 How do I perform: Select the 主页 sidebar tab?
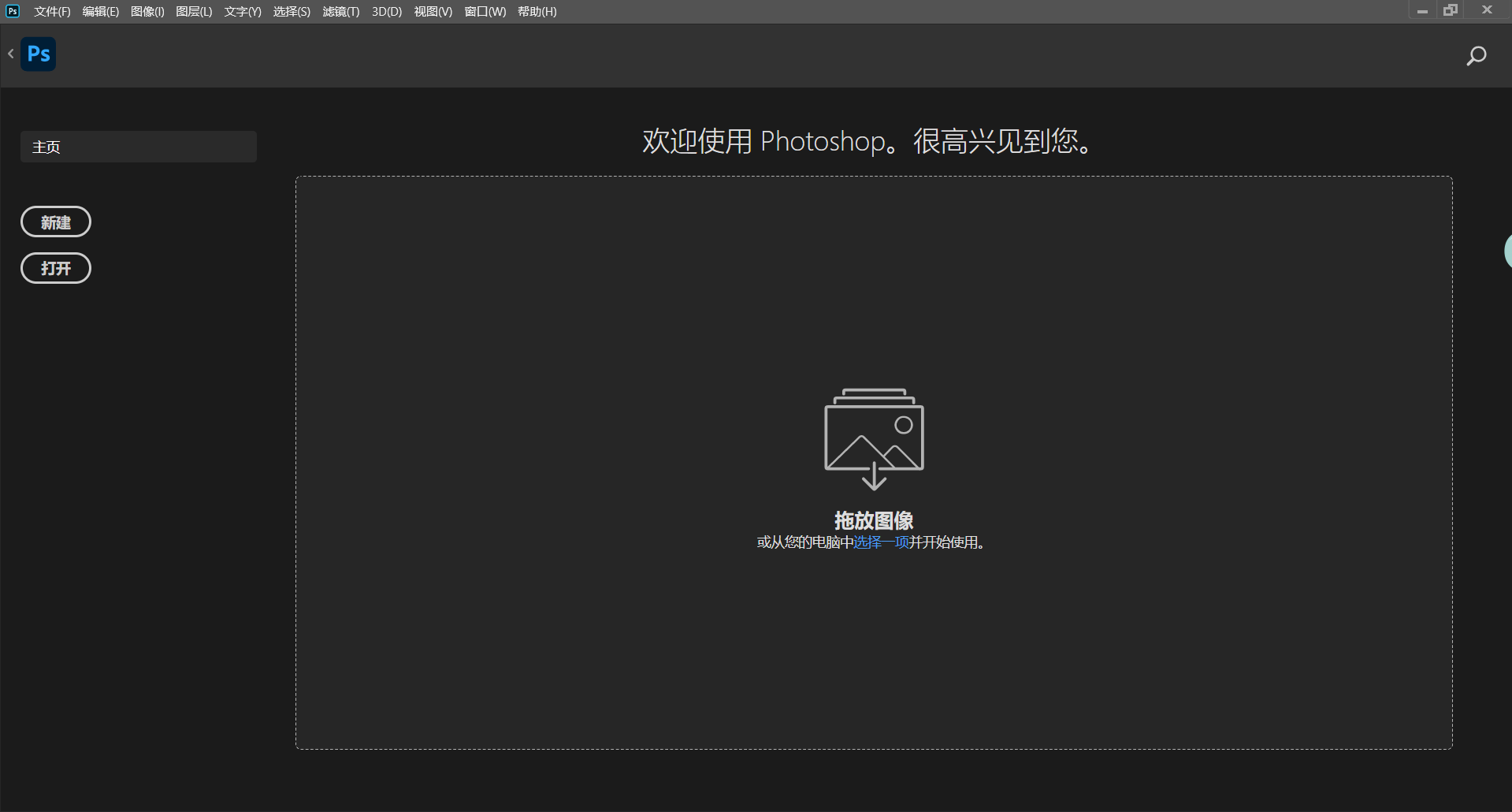139,147
